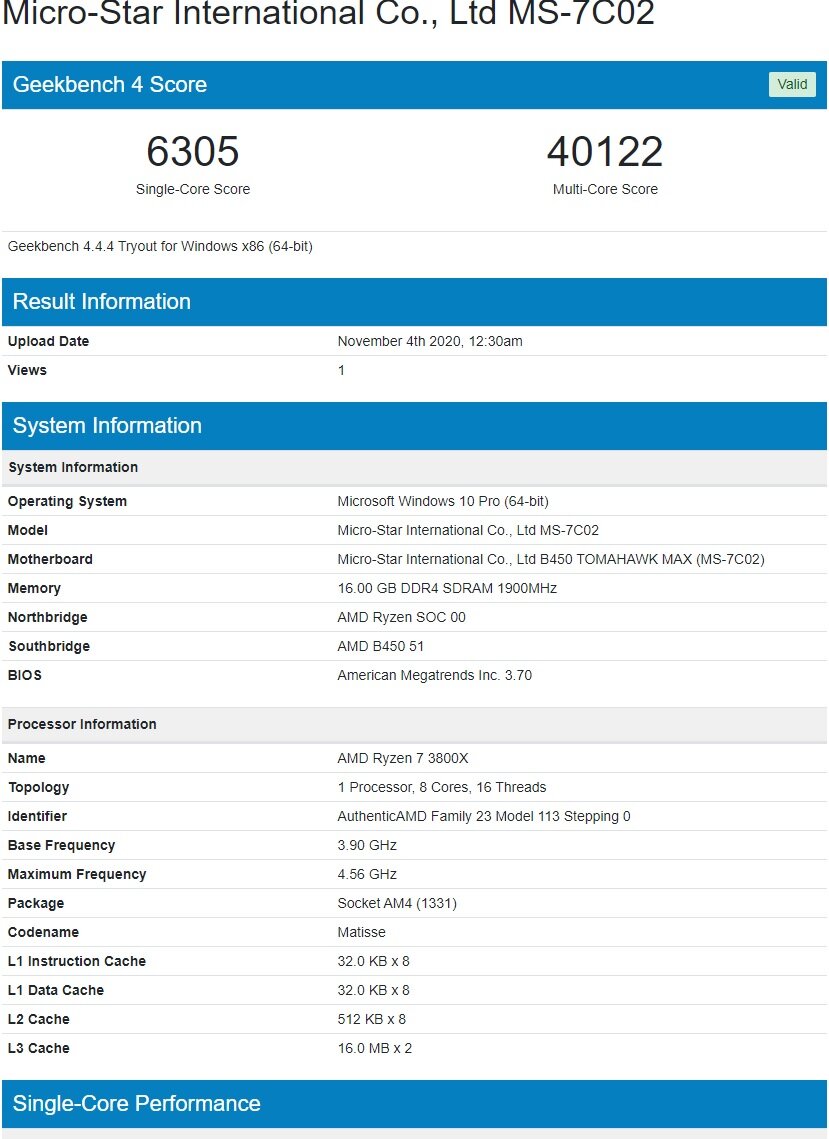Click the Operating System label

[x=67, y=501]
